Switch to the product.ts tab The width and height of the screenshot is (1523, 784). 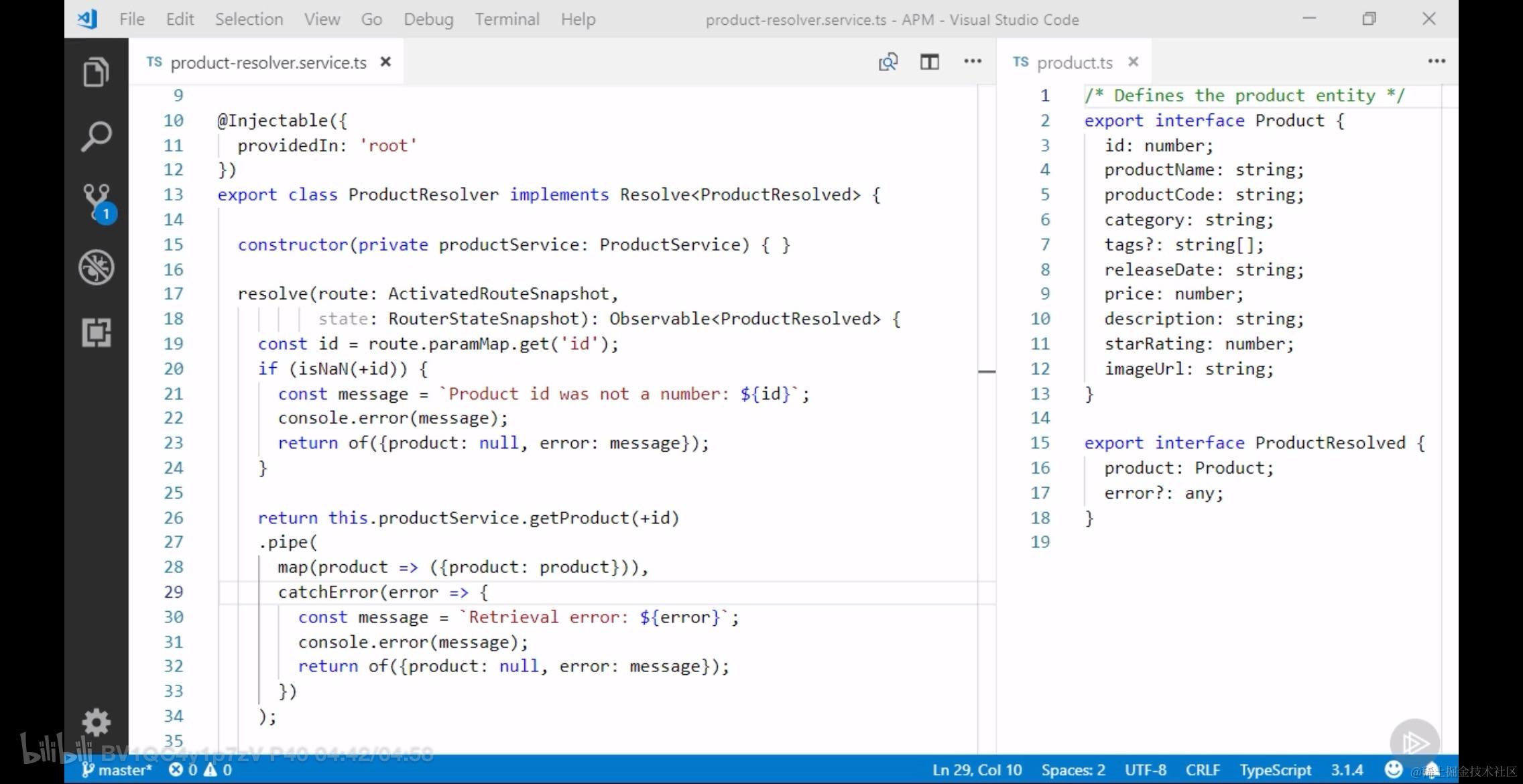1074,62
